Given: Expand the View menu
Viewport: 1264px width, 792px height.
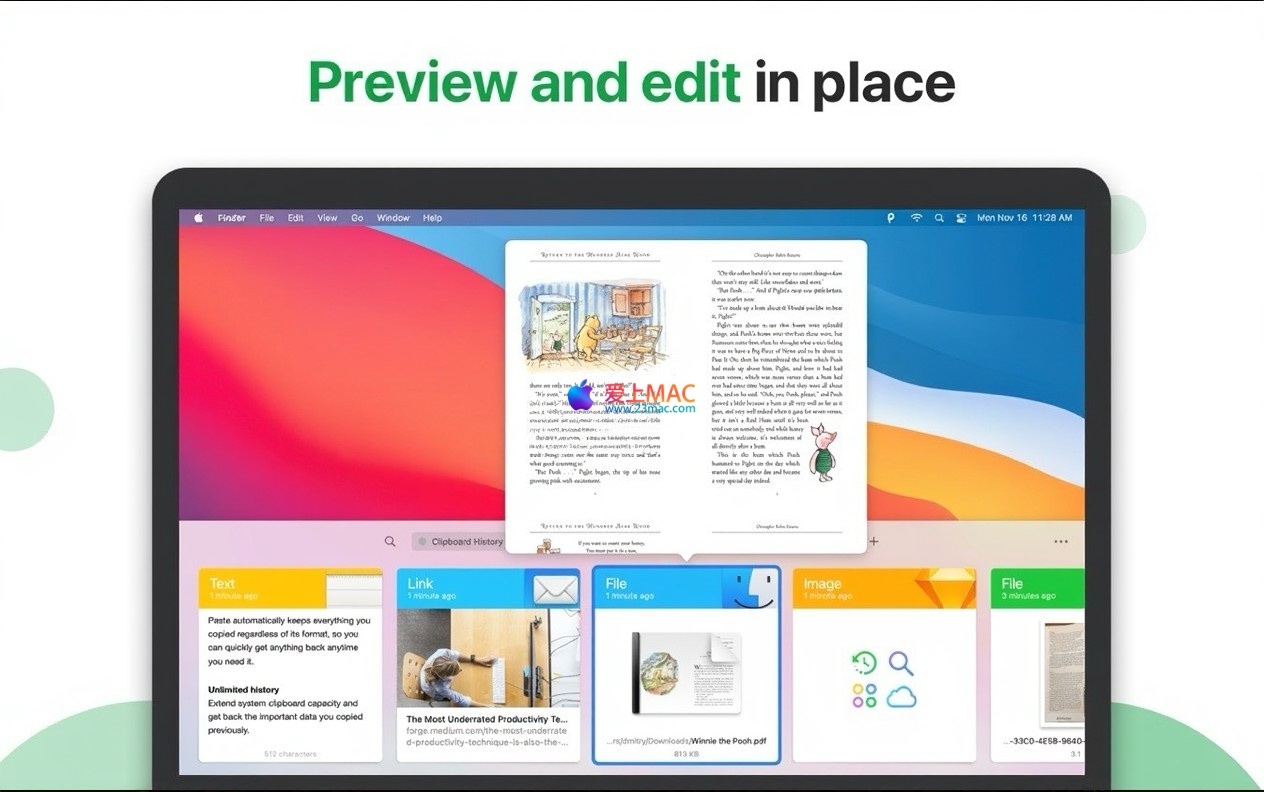Looking at the screenshot, I should (x=327, y=218).
